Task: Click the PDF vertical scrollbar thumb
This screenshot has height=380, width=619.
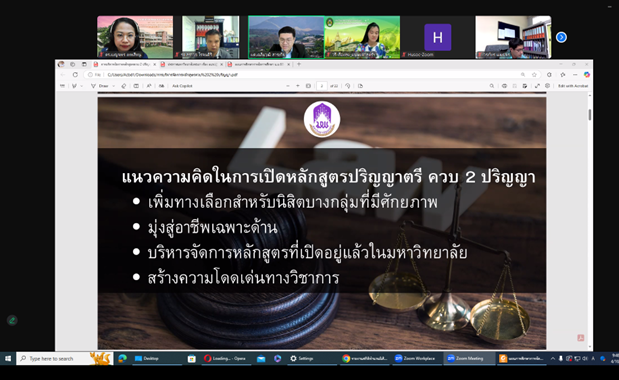Action: pos(590,114)
